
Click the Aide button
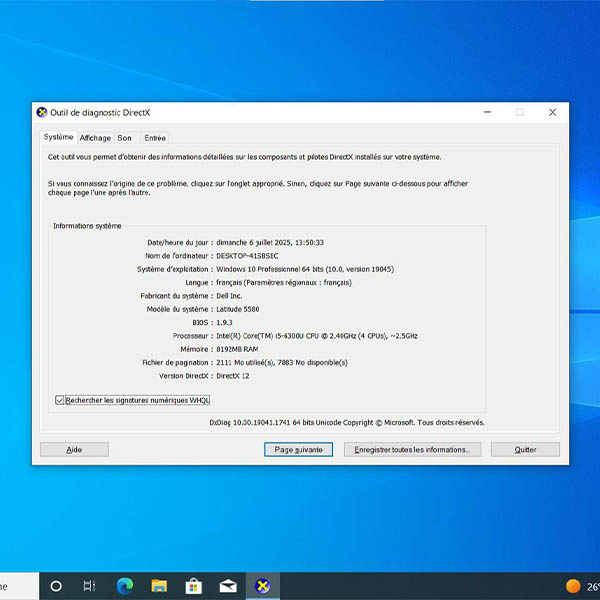[x=74, y=450]
